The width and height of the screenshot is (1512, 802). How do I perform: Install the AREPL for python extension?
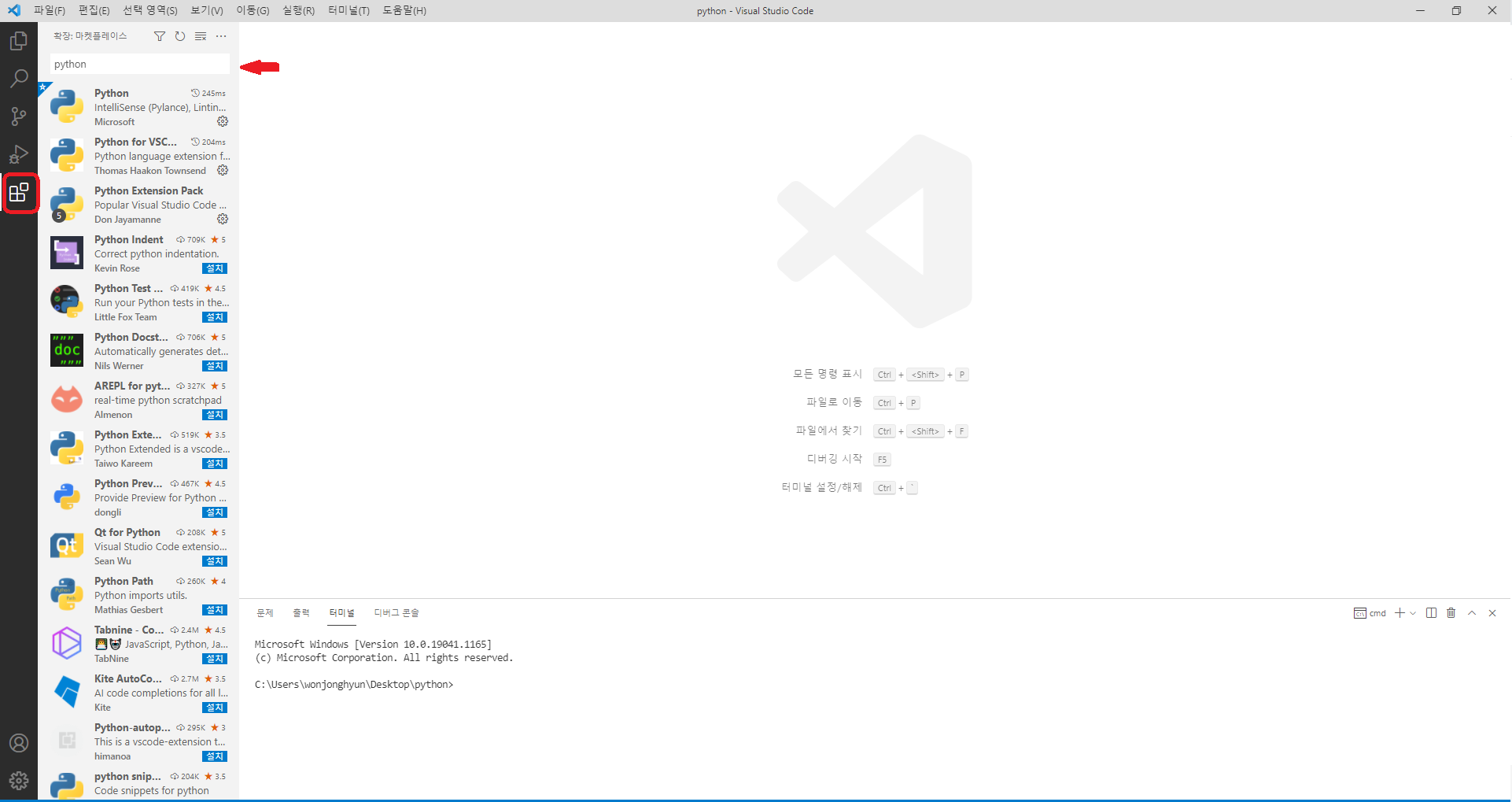(215, 415)
